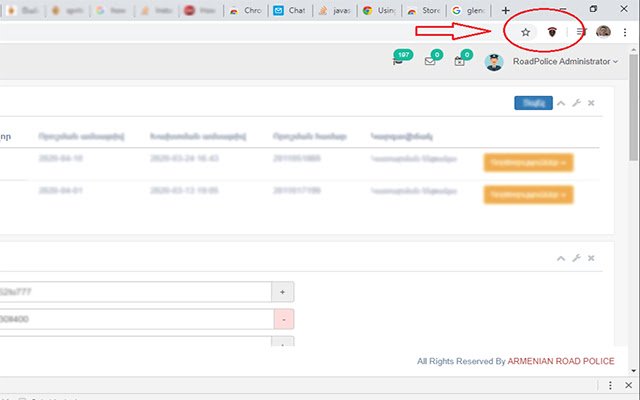Follow the ARMENIAN ROAD POLICE link
640x400 pixels.
click(561, 361)
